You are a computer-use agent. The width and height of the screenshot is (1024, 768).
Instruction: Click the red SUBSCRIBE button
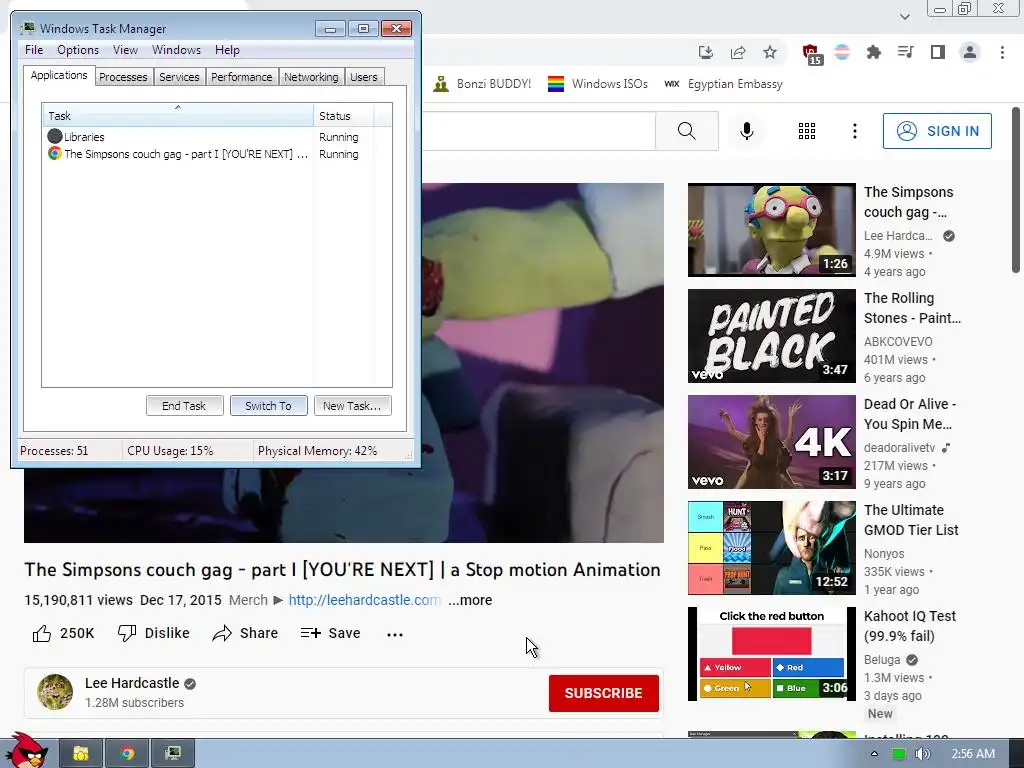(x=603, y=693)
